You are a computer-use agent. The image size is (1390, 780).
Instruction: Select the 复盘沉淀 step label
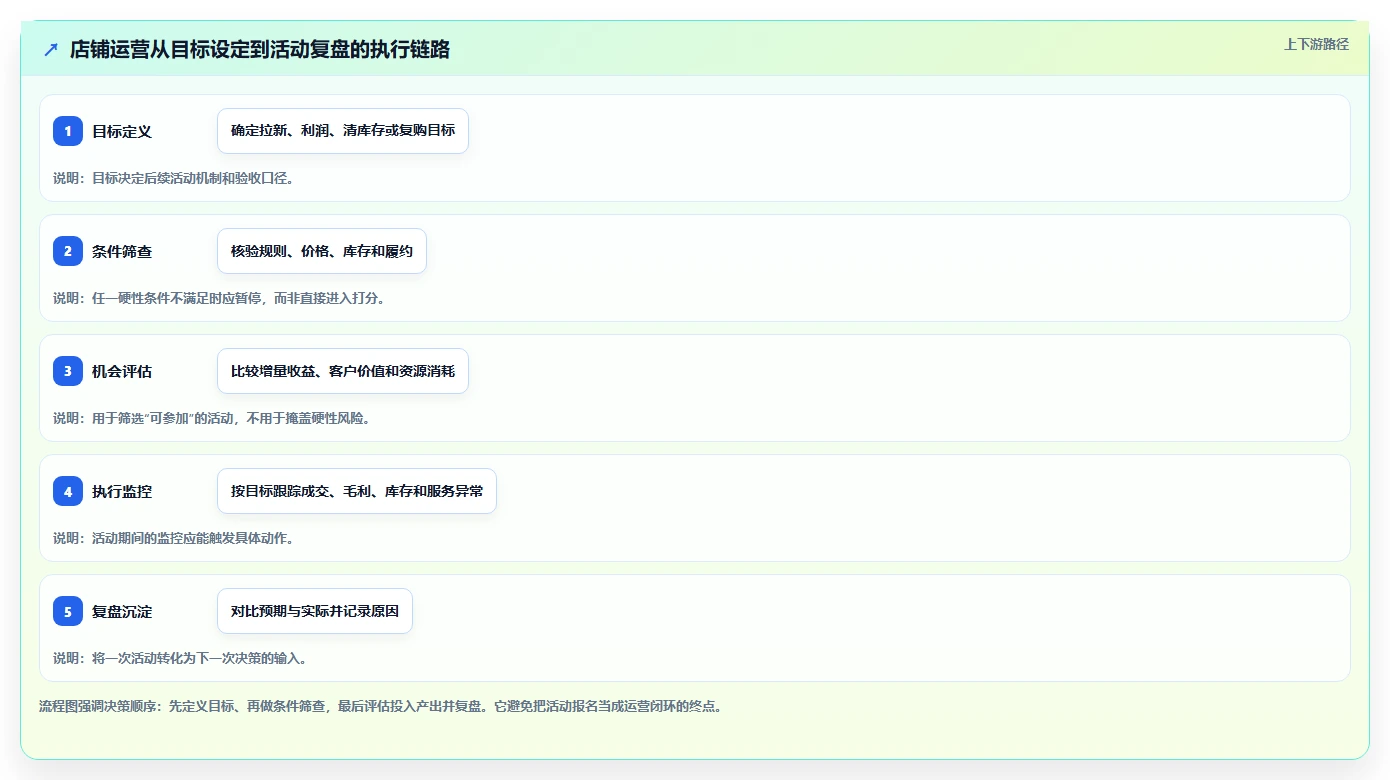pyautogui.click(x=122, y=611)
